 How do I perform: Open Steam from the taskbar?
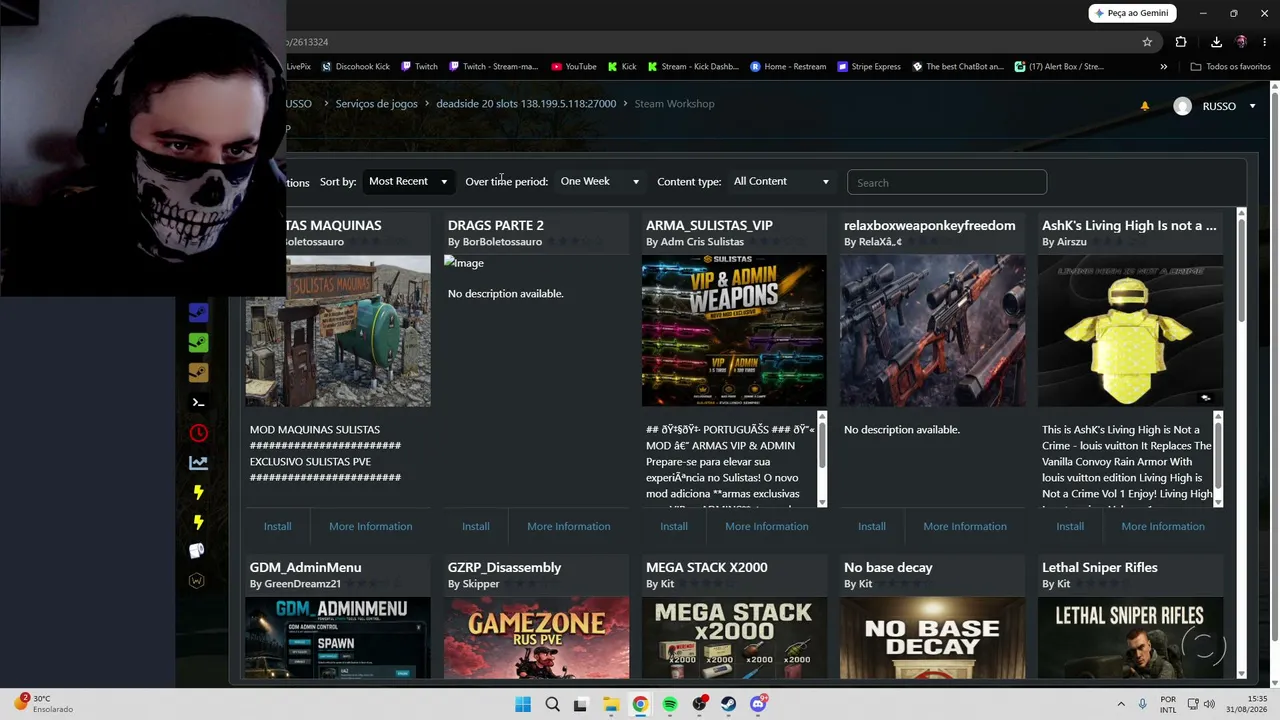pos(728,704)
